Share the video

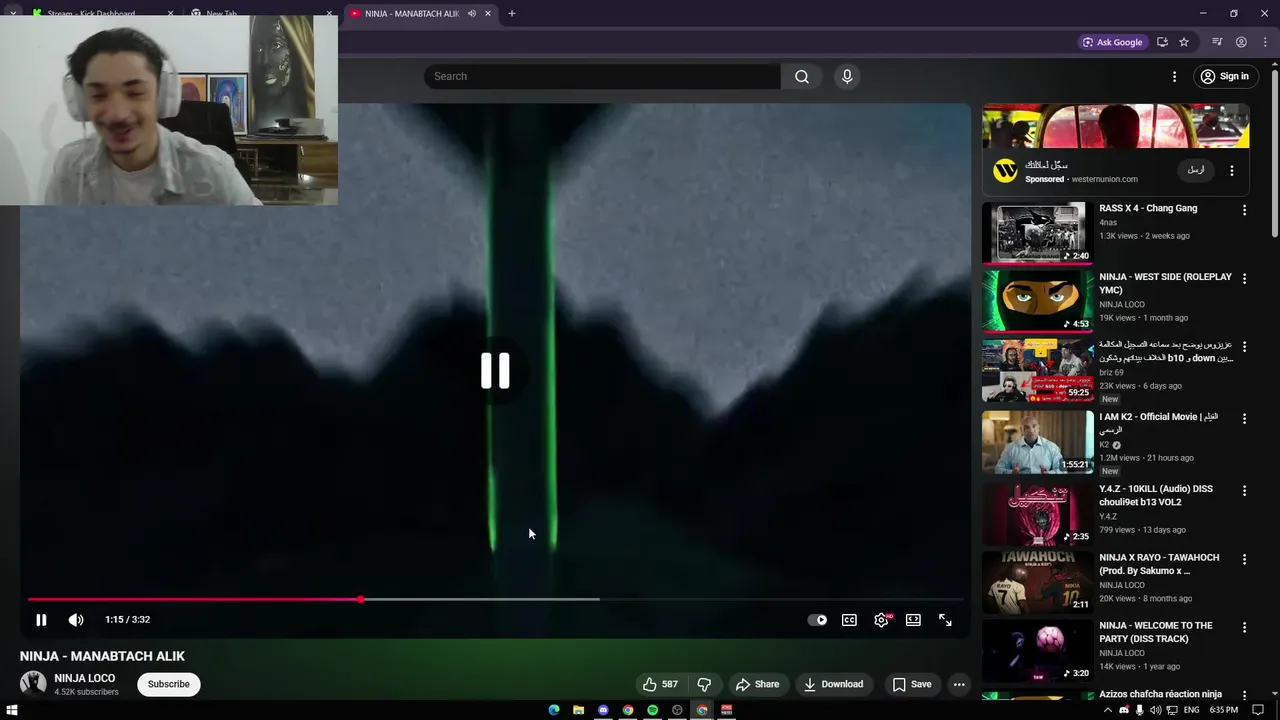pos(757,684)
